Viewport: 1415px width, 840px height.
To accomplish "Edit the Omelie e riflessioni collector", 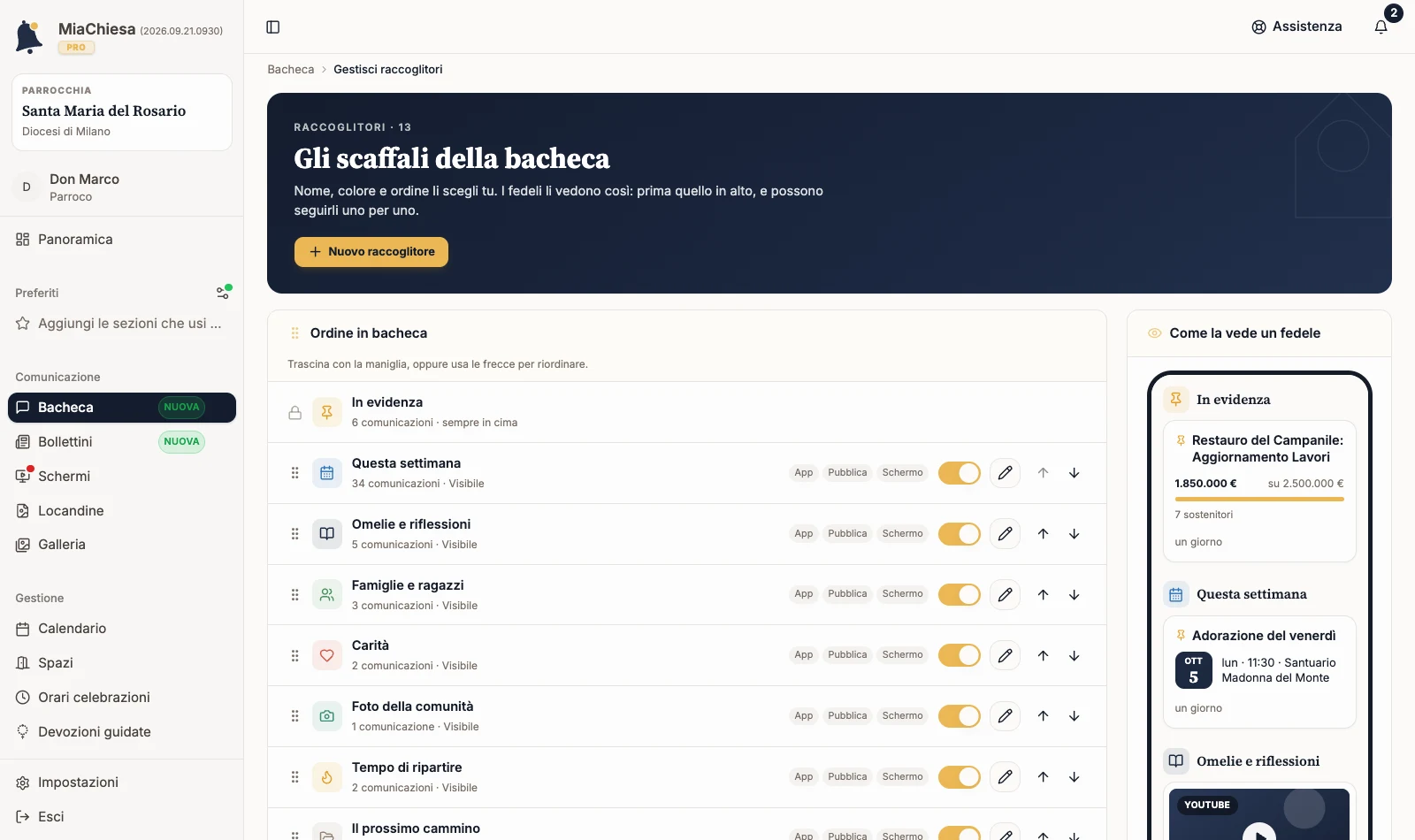I will click(x=1006, y=534).
